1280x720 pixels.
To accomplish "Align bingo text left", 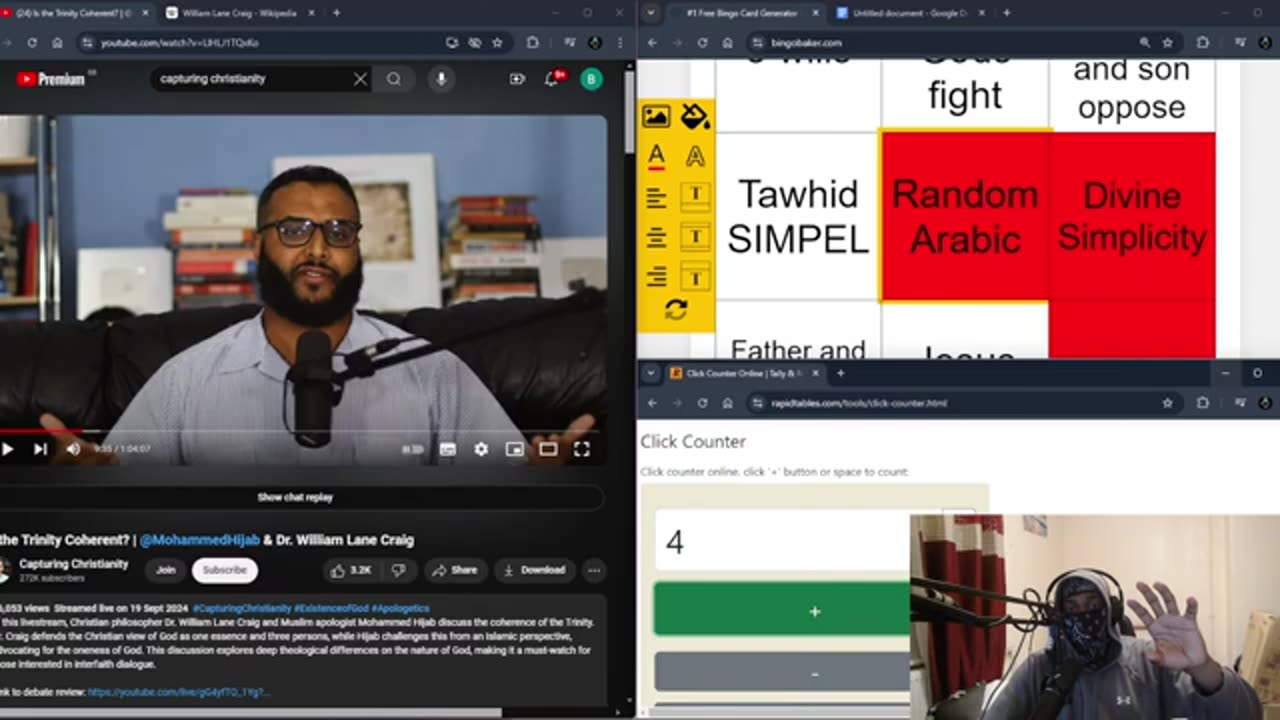I will 656,197.
